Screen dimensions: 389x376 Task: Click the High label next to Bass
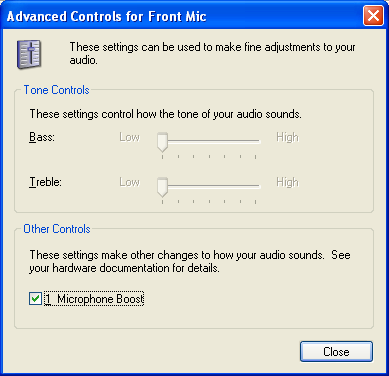pos(287,137)
